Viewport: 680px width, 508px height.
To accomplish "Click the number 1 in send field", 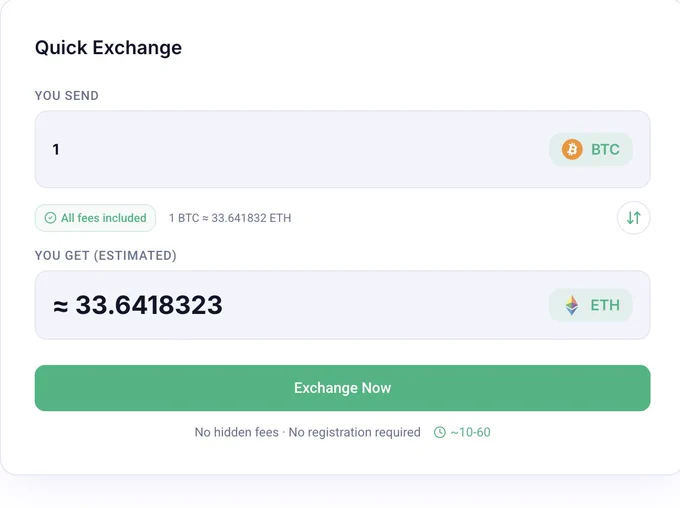I will [x=56, y=150].
